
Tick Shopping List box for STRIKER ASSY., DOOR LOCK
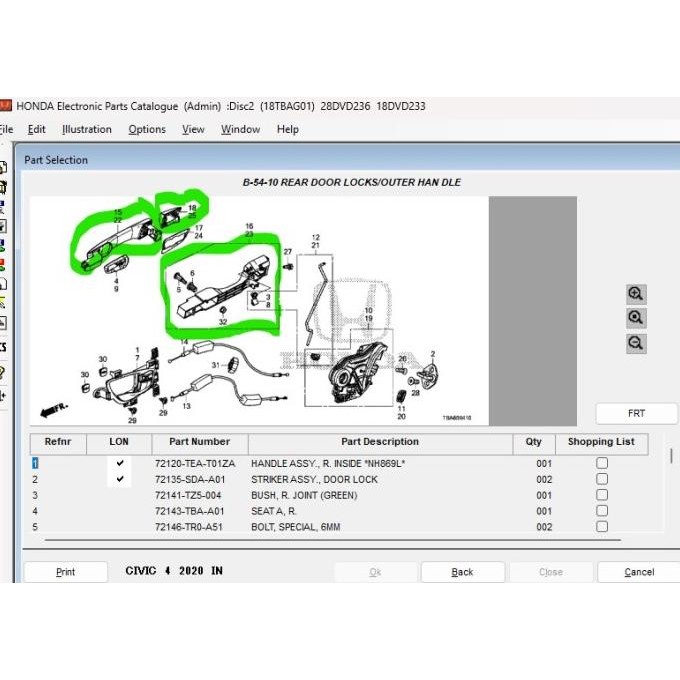(602, 479)
